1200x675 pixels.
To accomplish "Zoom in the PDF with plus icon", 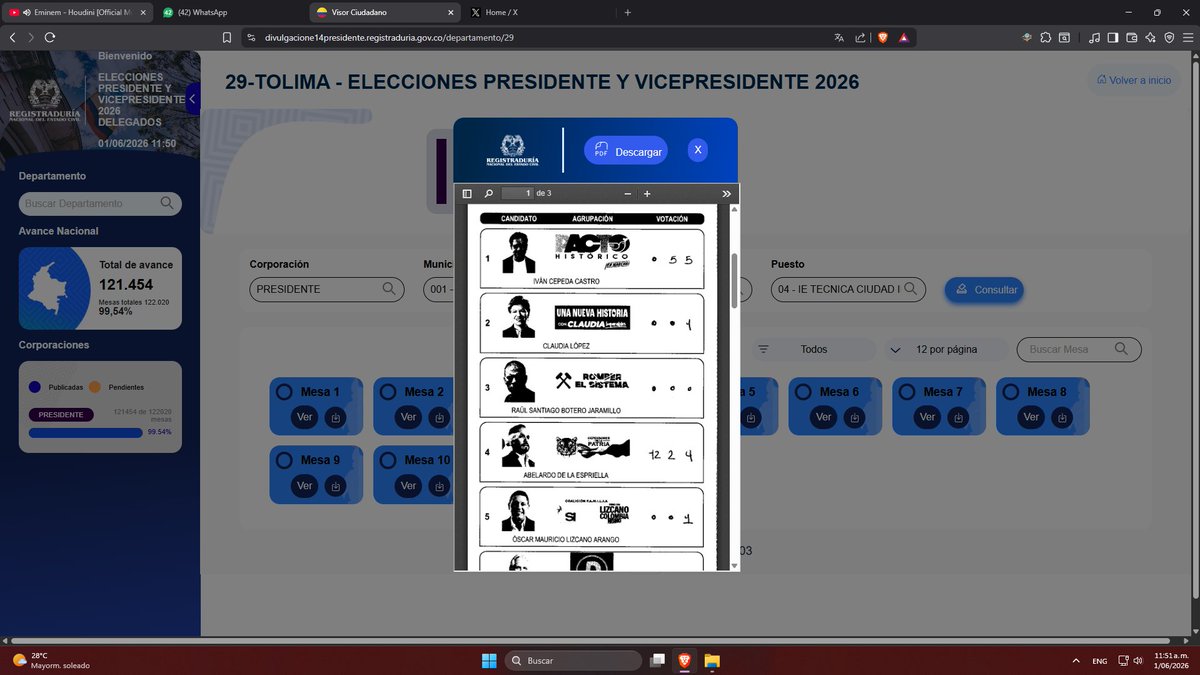I will pyautogui.click(x=647, y=193).
